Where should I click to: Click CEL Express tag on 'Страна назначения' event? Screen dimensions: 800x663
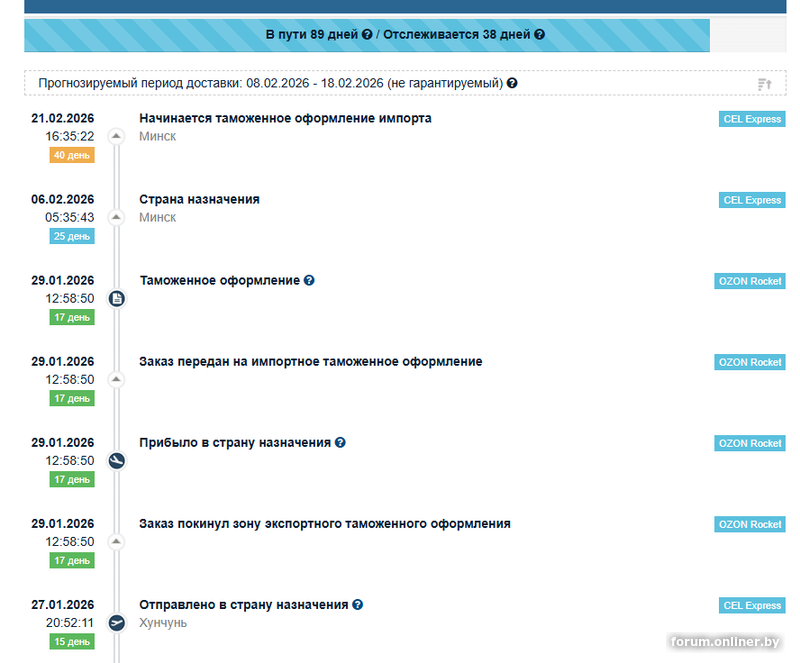pos(752,200)
